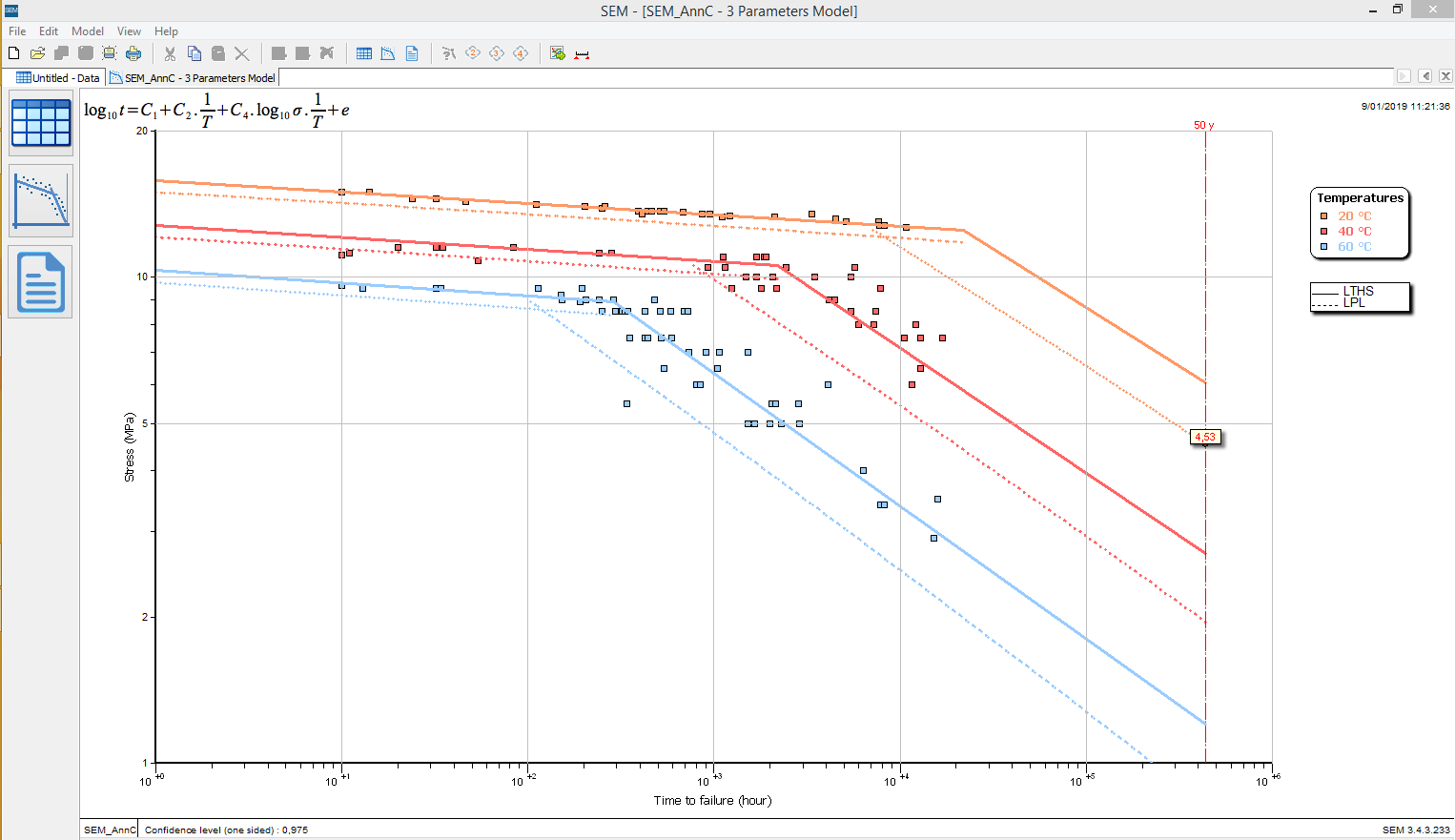
Task: Click the Temperatures legend title
Action: pos(1361,198)
